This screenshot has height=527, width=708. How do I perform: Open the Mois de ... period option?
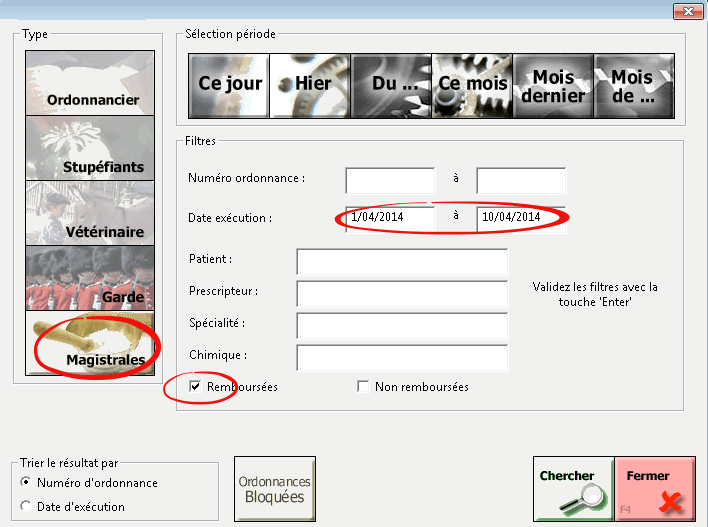634,86
